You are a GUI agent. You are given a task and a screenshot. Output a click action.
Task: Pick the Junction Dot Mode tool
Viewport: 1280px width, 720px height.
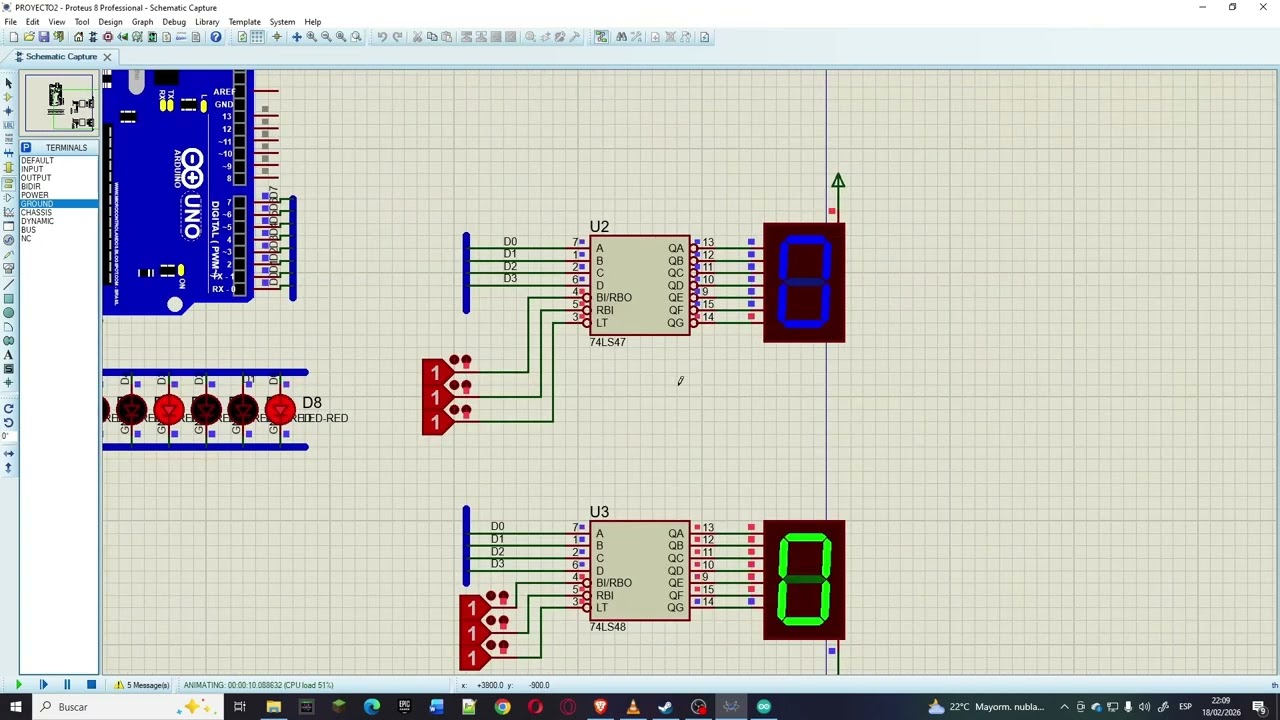(x=9, y=111)
